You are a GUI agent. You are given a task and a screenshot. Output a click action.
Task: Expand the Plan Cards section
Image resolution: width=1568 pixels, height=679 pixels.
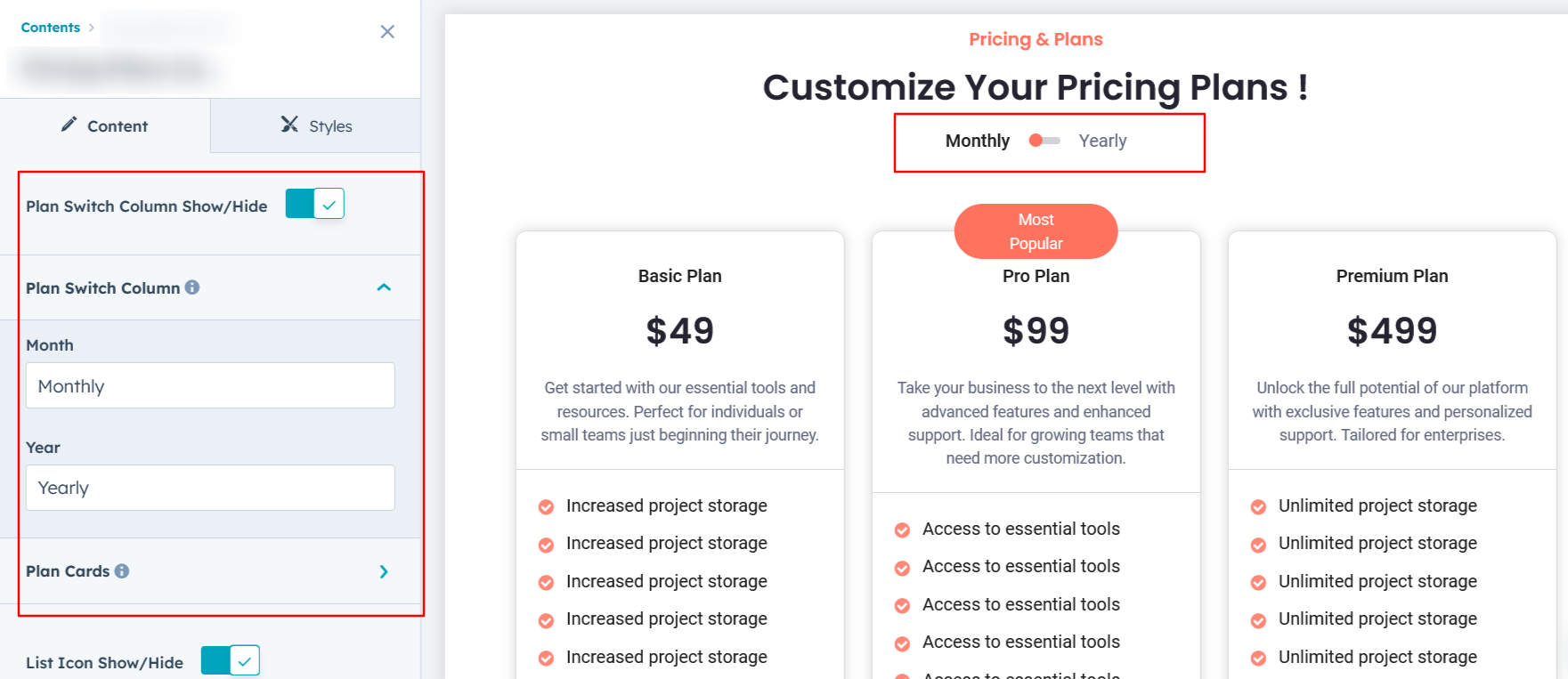tap(384, 571)
